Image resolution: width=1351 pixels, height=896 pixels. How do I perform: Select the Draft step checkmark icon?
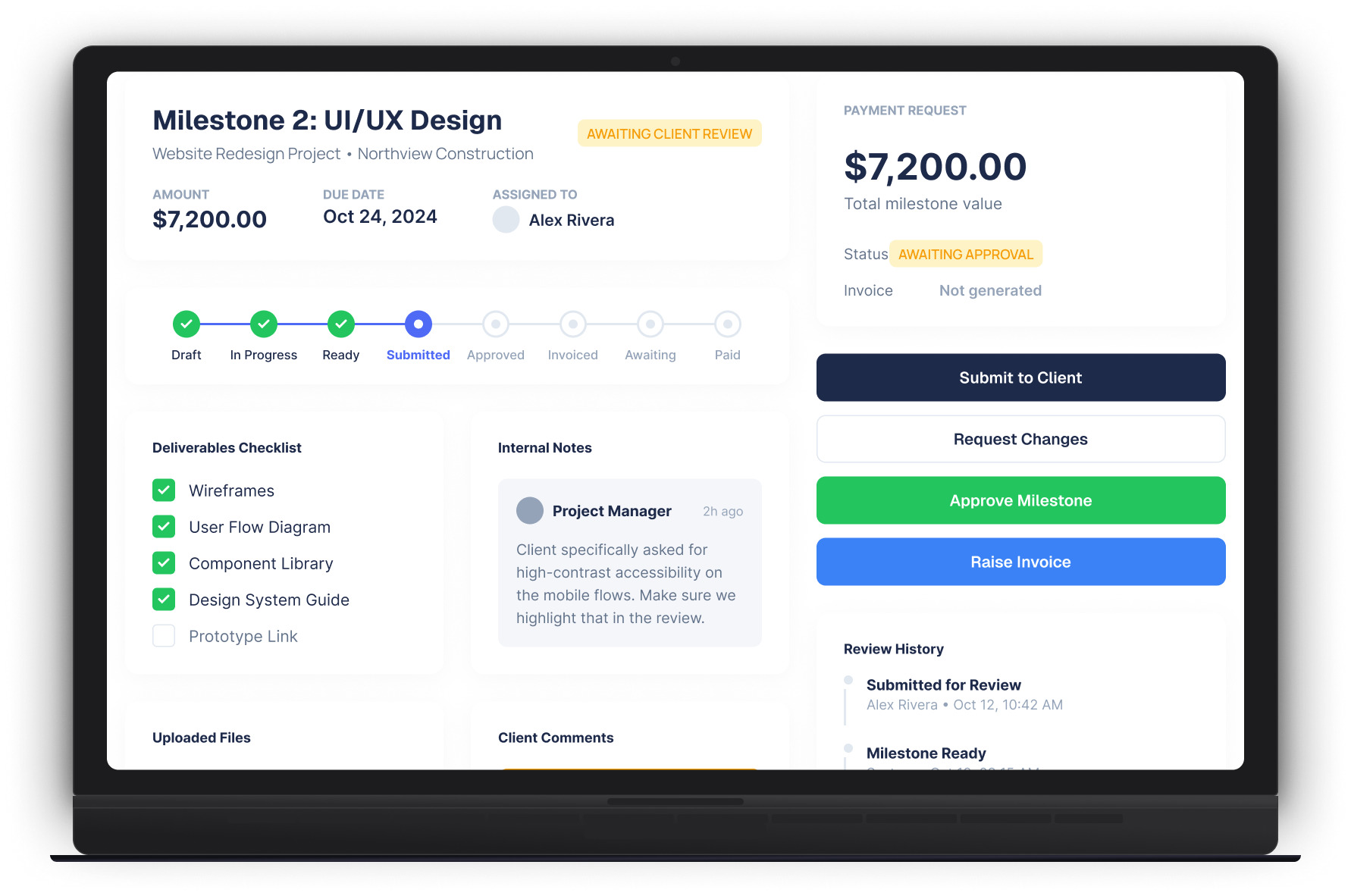coord(187,324)
